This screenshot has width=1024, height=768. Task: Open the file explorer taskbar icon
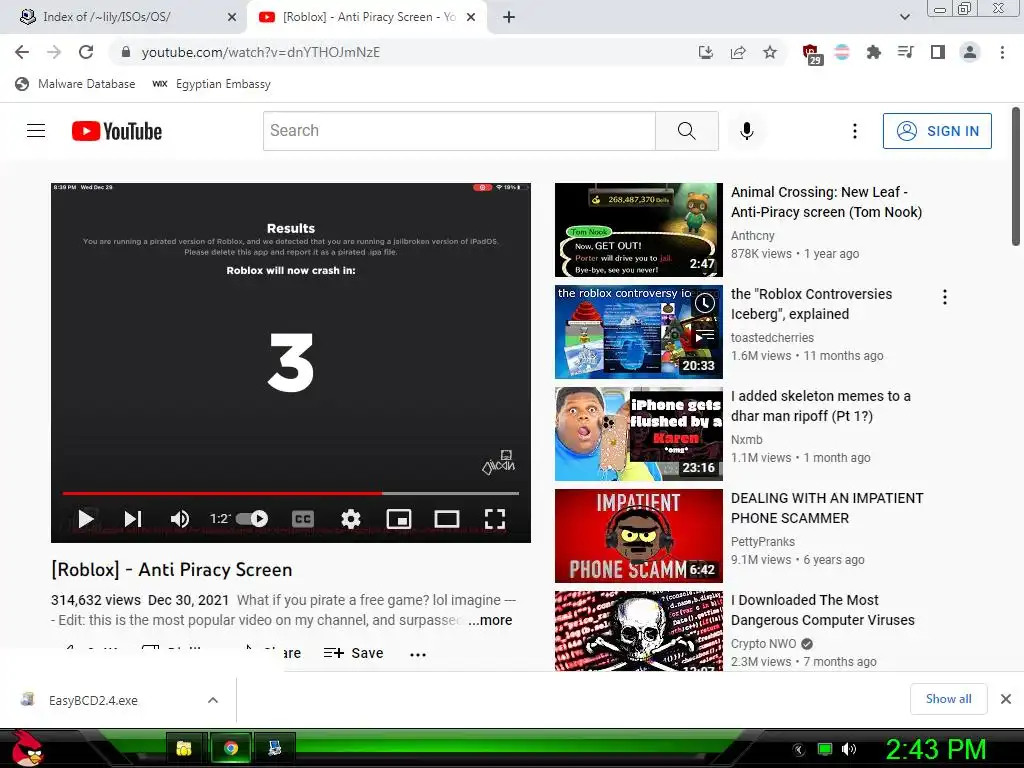click(184, 748)
